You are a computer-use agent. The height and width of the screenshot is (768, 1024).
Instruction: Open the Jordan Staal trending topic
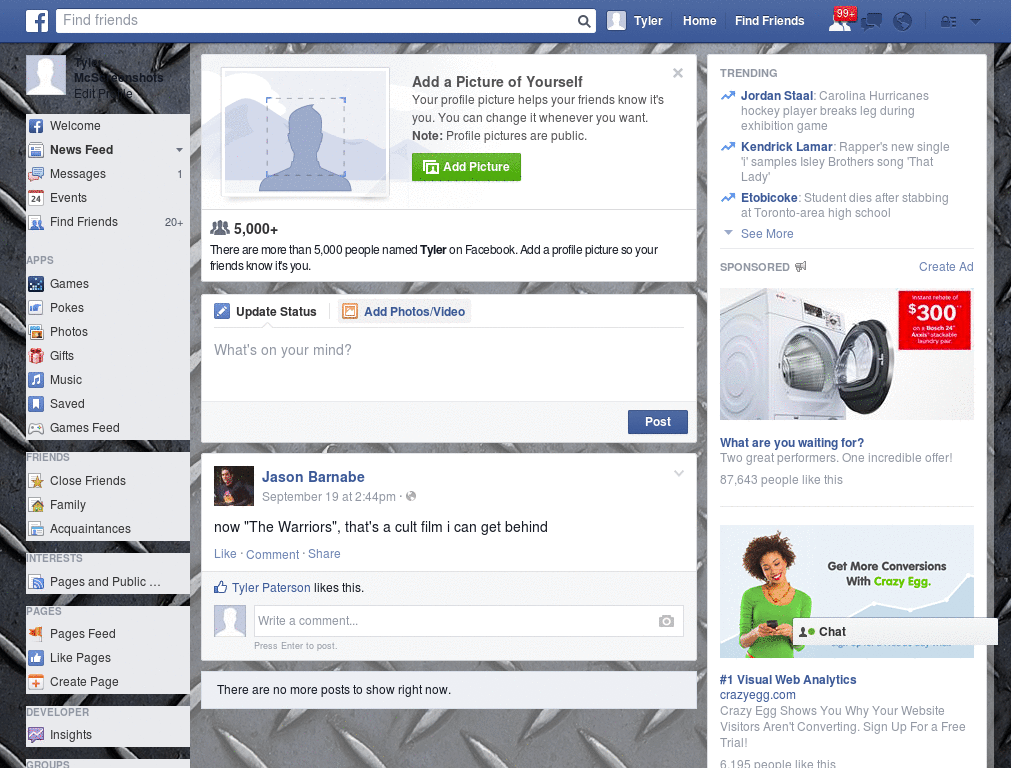pos(777,96)
